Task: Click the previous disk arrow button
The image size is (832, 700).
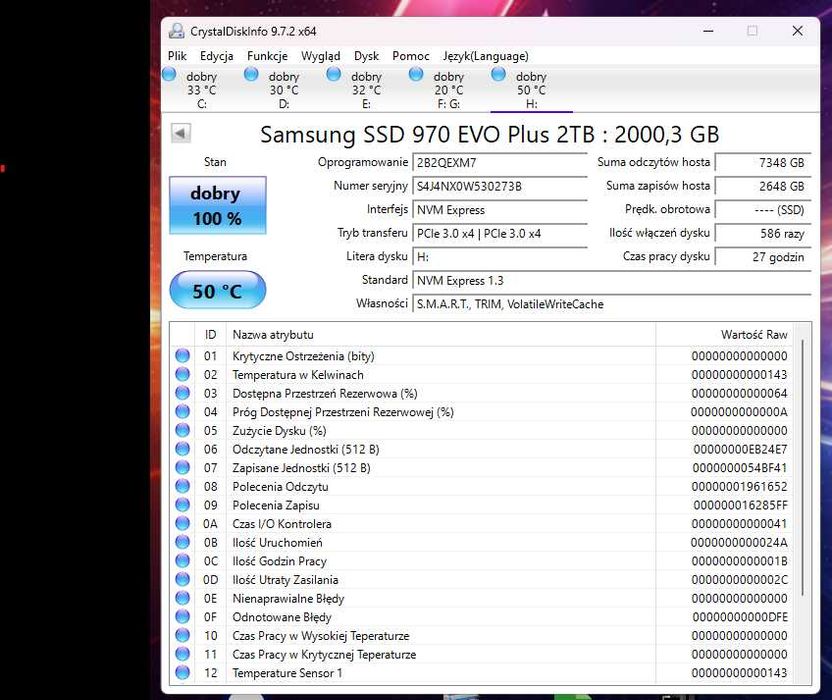Action: point(181,133)
